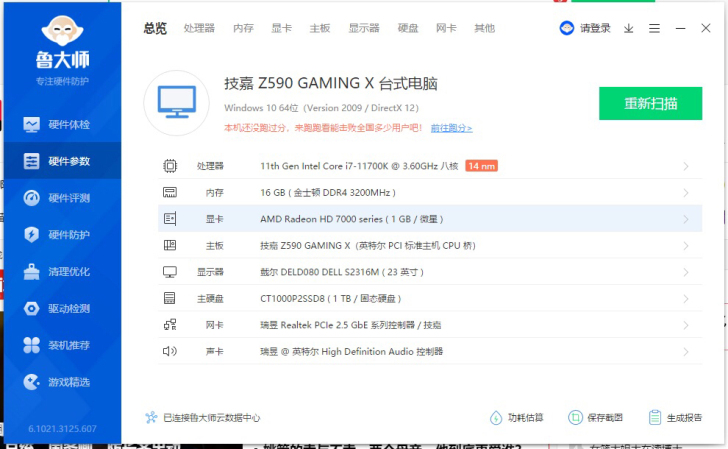728x449 pixels.
Task: Switch to the 其他 tab
Action: click(484, 28)
